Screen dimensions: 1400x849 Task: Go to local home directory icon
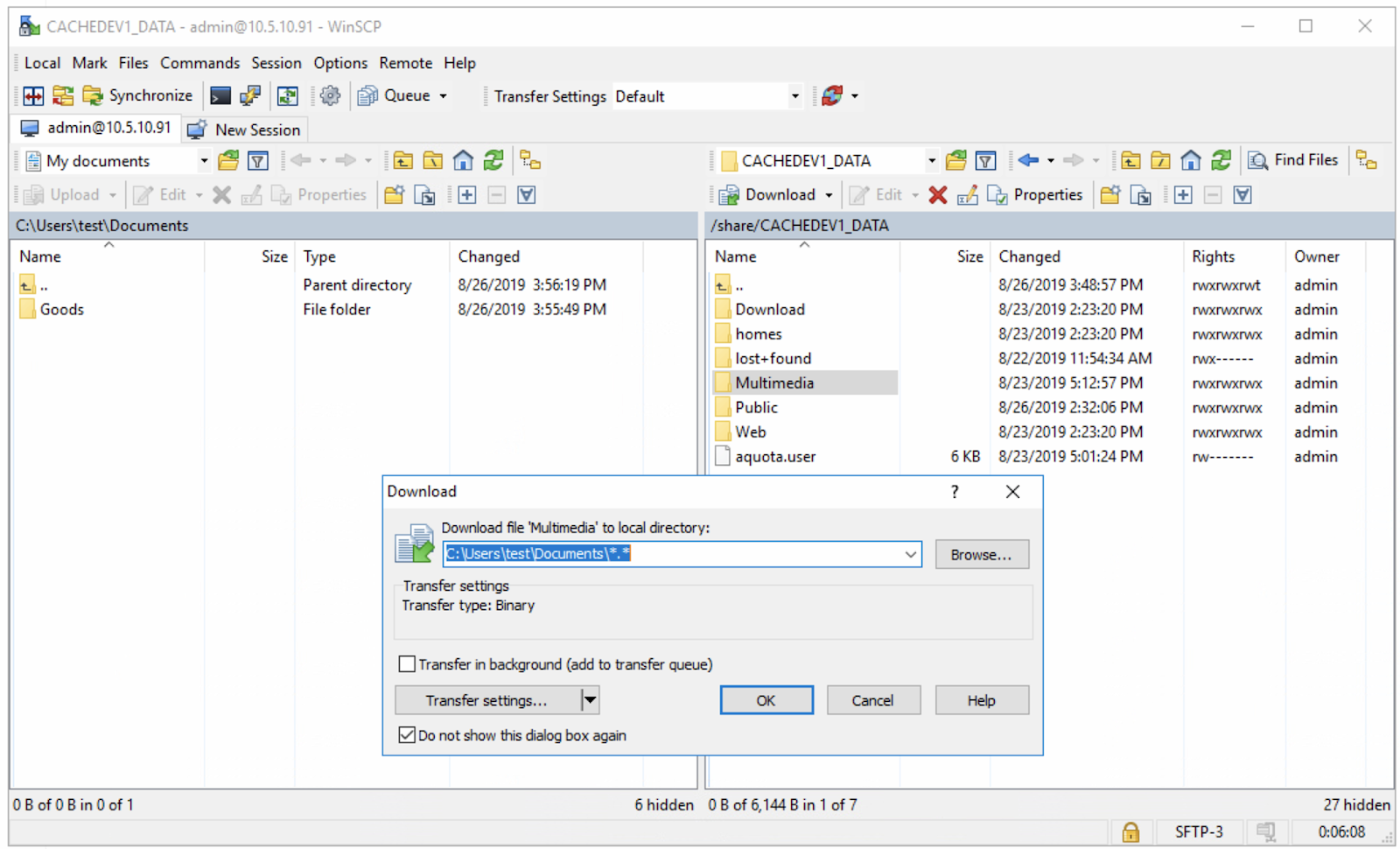(463, 160)
